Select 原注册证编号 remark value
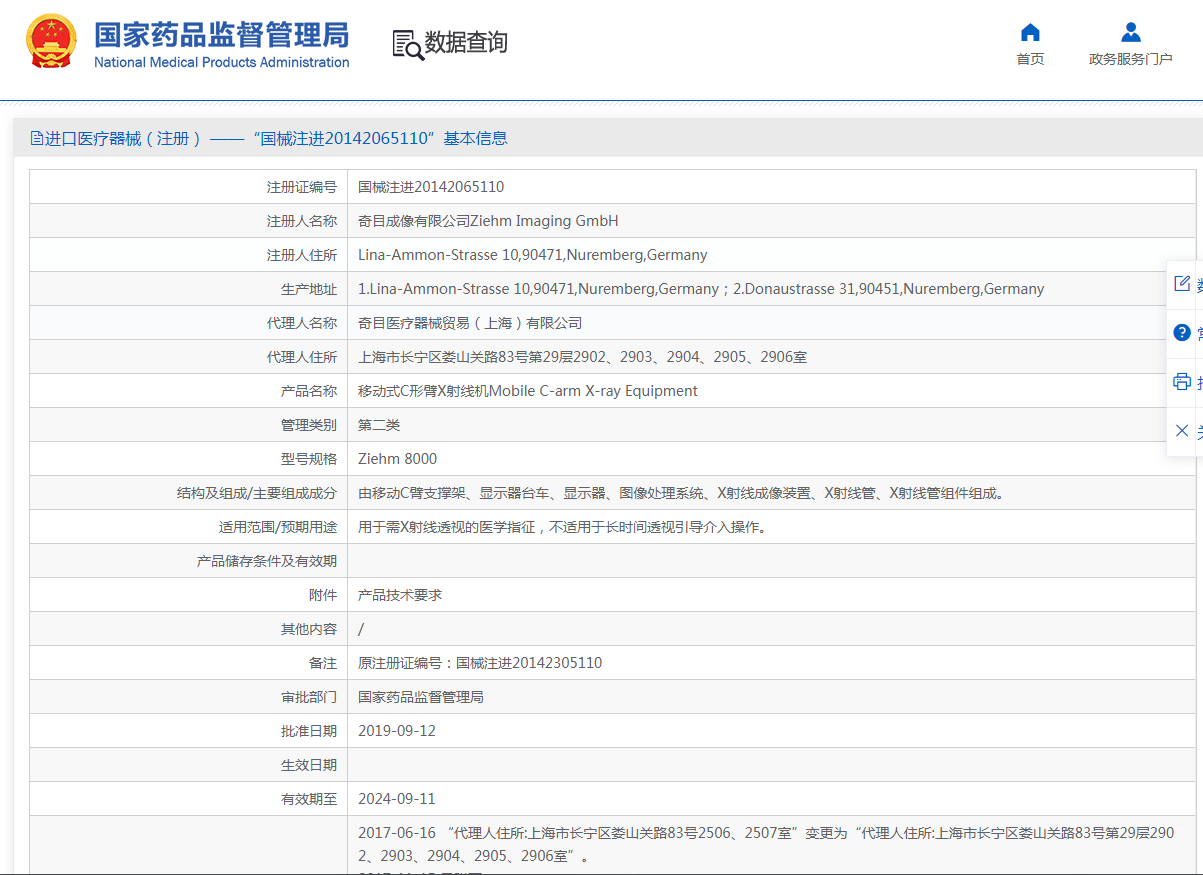 click(x=480, y=663)
